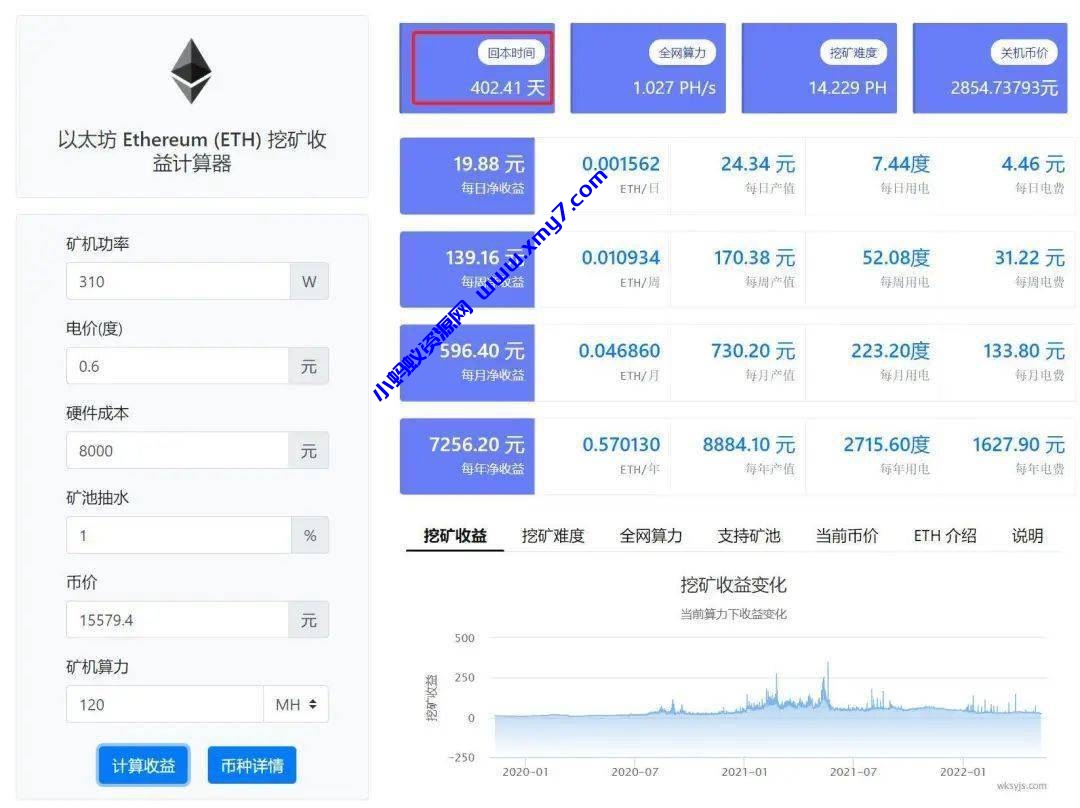Focus the 币价 input showing 15579.4
Viewport: 1080px width, 808px height.
click(178, 619)
